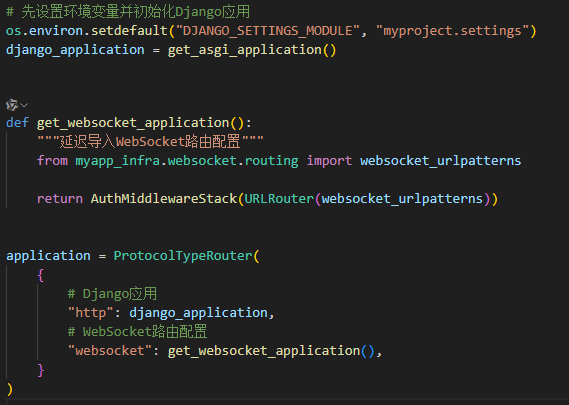The width and height of the screenshot is (569, 405).
Task: Click the "websocket" dictionary key
Action: tap(110, 351)
